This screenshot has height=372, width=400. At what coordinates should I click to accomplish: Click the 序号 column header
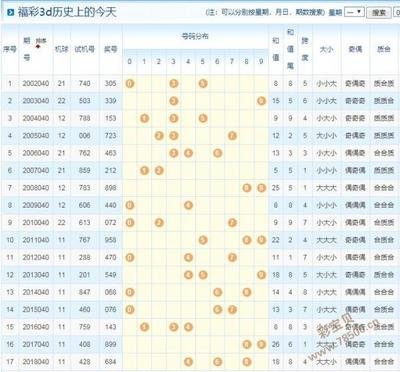[x=10, y=49]
